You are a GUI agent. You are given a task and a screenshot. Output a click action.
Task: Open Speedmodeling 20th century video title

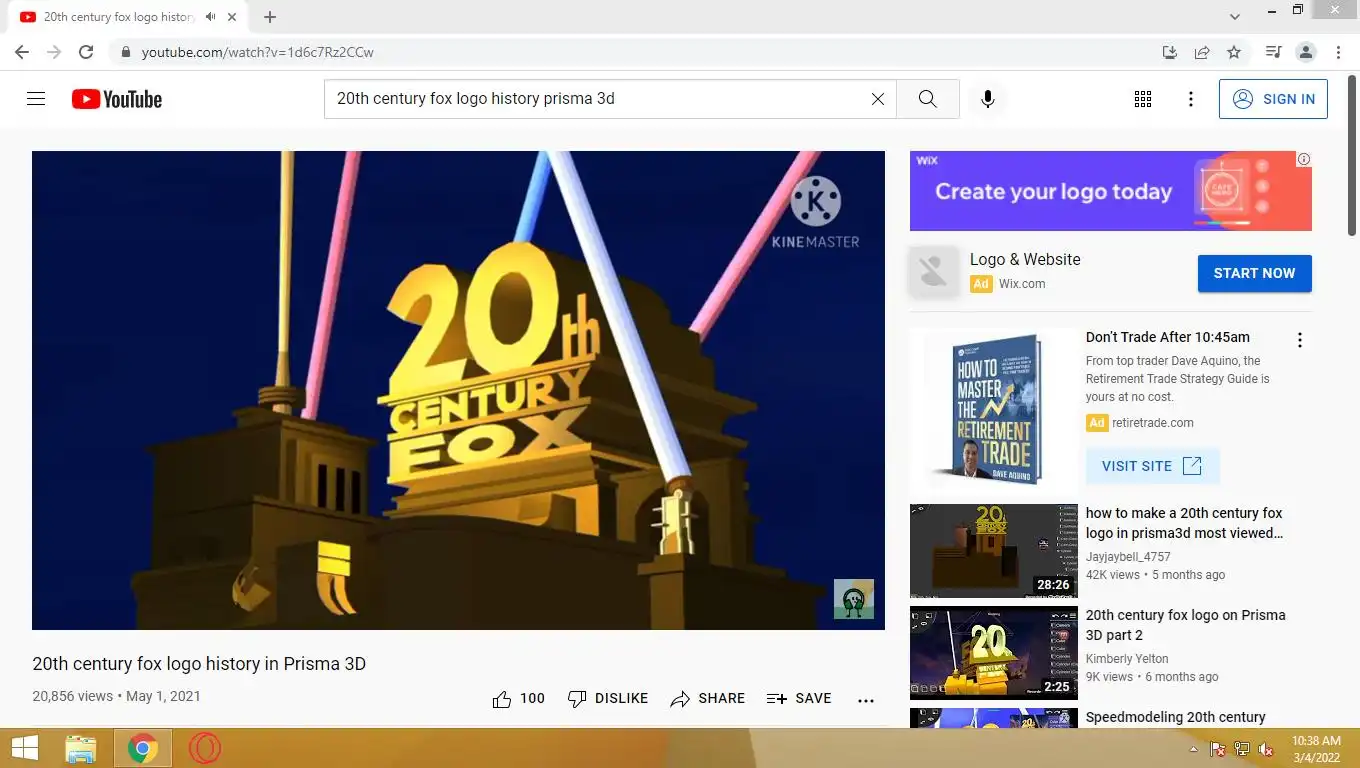pos(1176,717)
